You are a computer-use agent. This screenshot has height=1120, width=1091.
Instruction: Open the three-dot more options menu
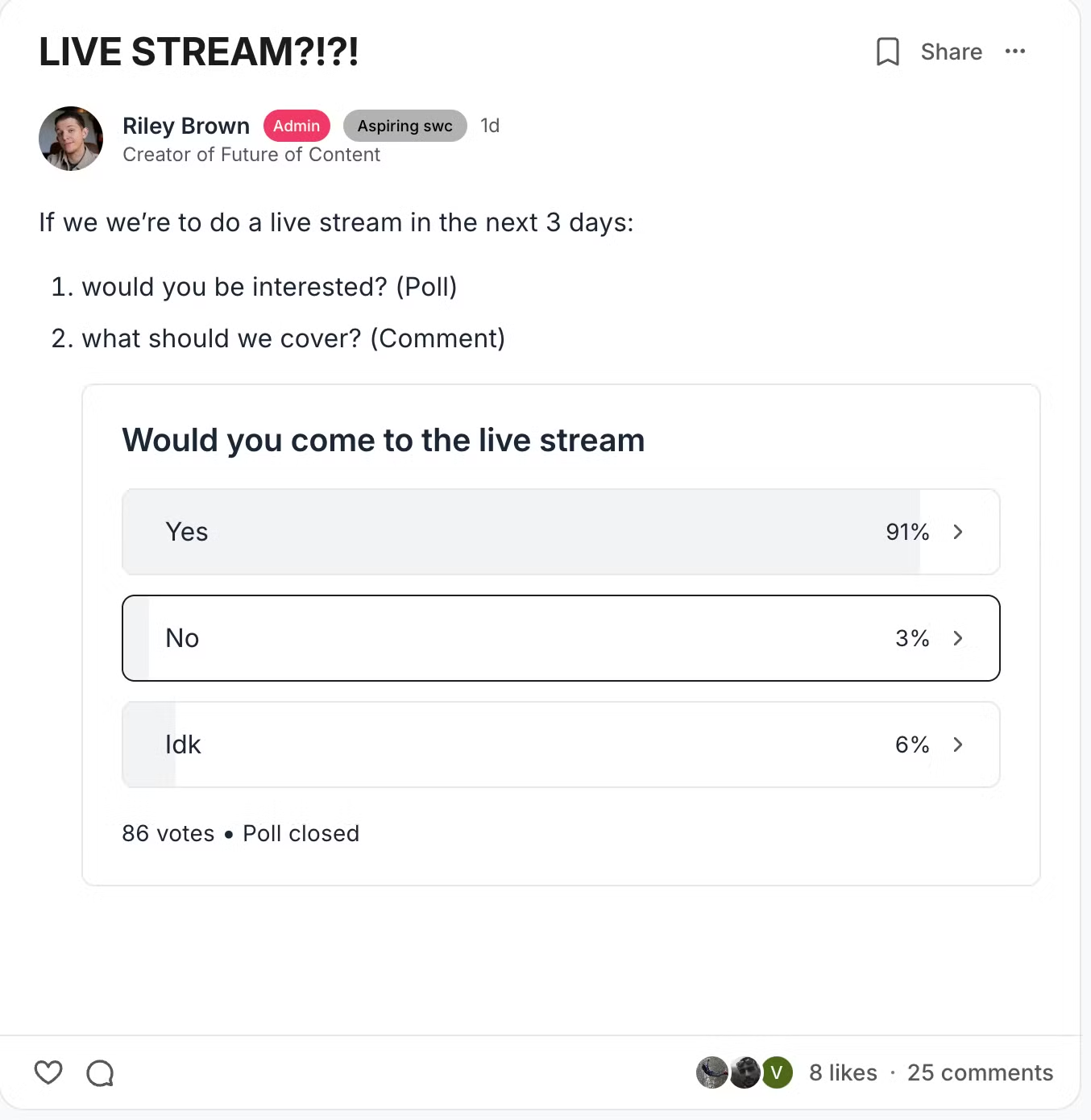1015,52
